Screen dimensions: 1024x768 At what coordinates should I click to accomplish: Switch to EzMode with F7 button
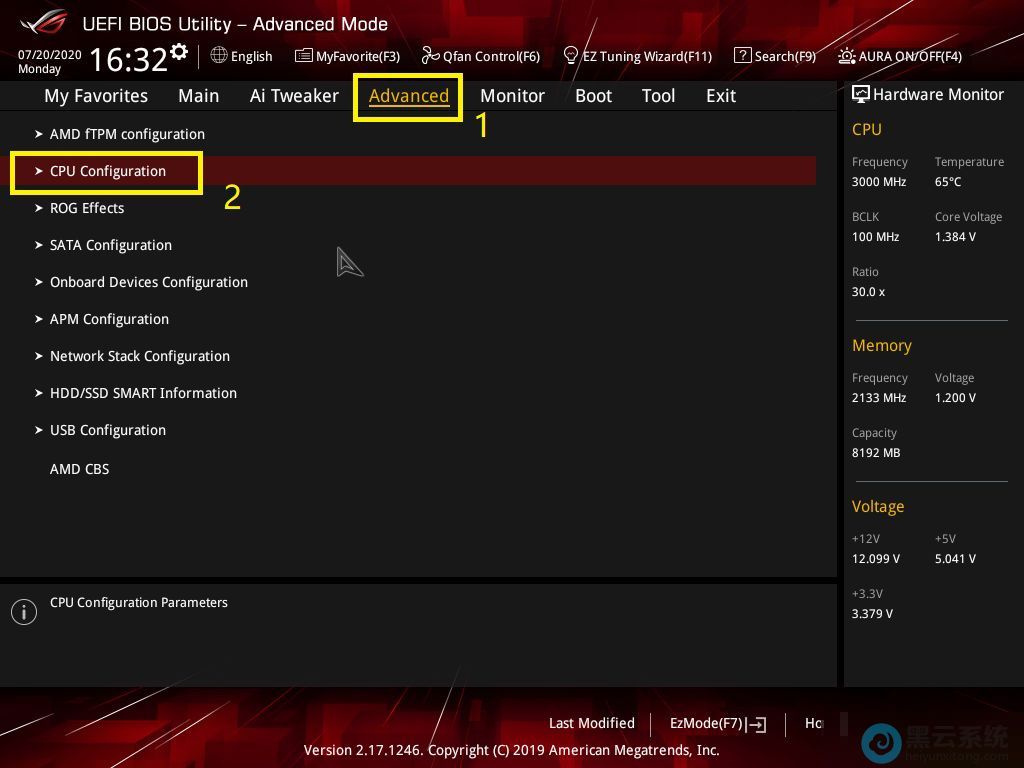pos(715,723)
